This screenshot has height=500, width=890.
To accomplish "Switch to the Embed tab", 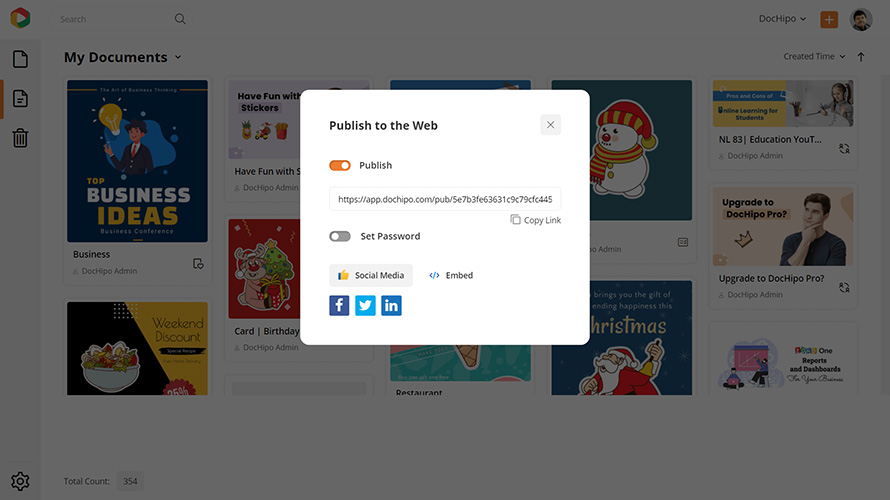I will (x=451, y=275).
